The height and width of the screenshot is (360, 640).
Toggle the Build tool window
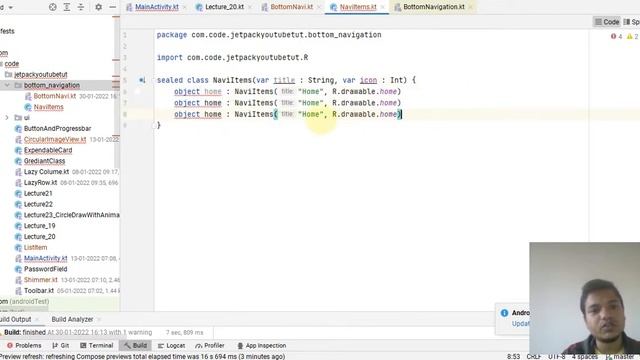(x=135, y=346)
